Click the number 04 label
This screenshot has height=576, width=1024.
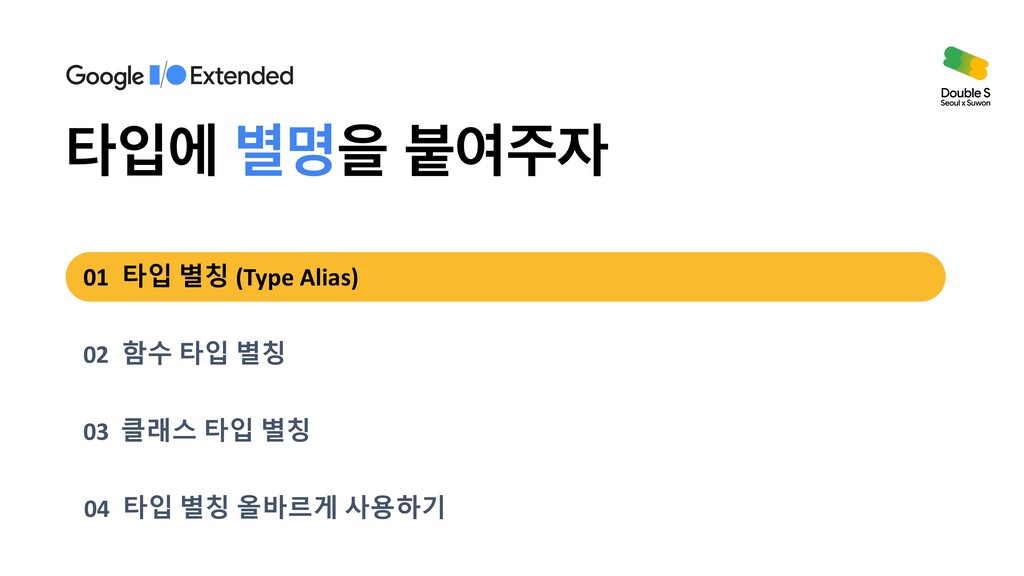pyautogui.click(x=96, y=509)
